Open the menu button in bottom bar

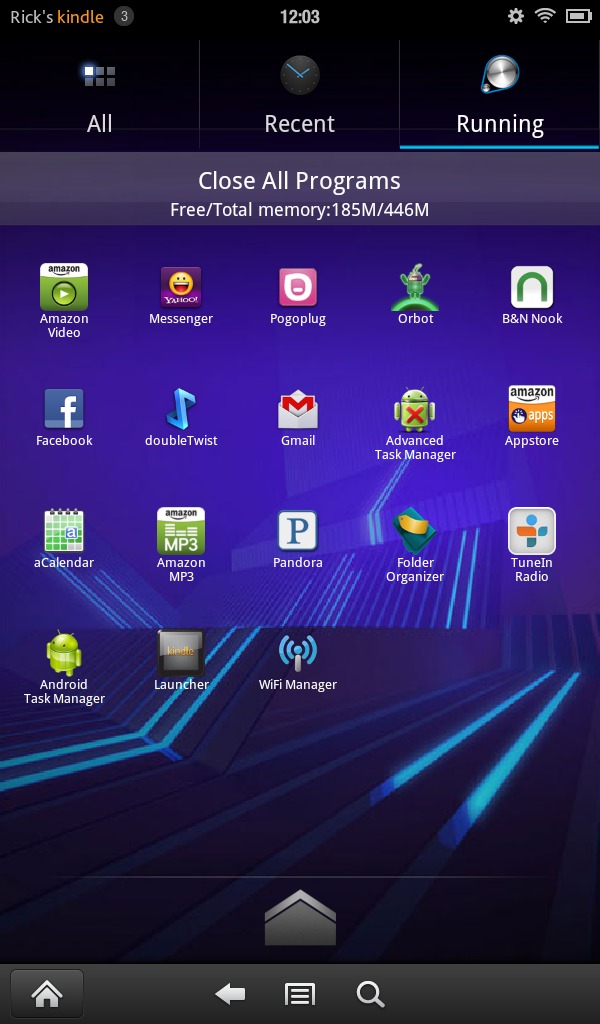300,995
